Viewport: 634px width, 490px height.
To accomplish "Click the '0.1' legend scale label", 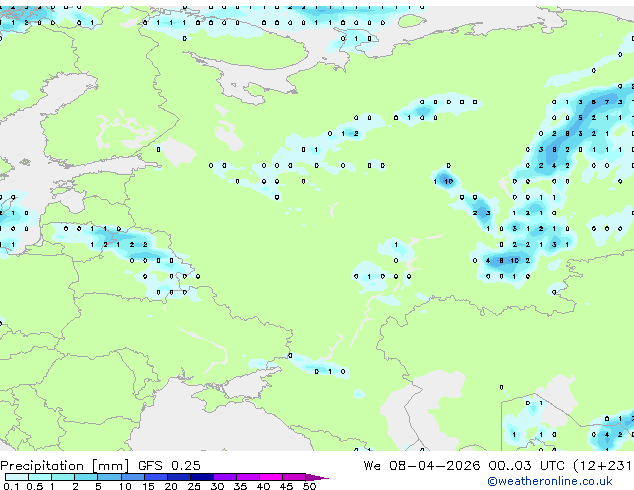I will pyautogui.click(x=11, y=486).
